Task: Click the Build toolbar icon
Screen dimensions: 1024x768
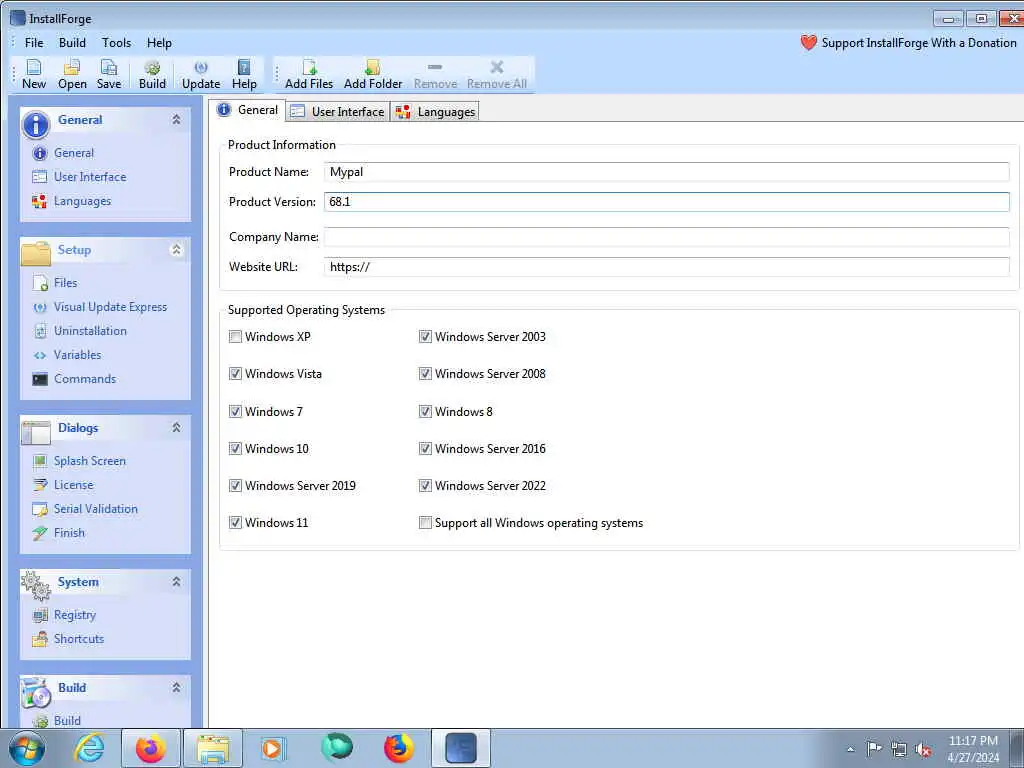Action: tap(152, 74)
